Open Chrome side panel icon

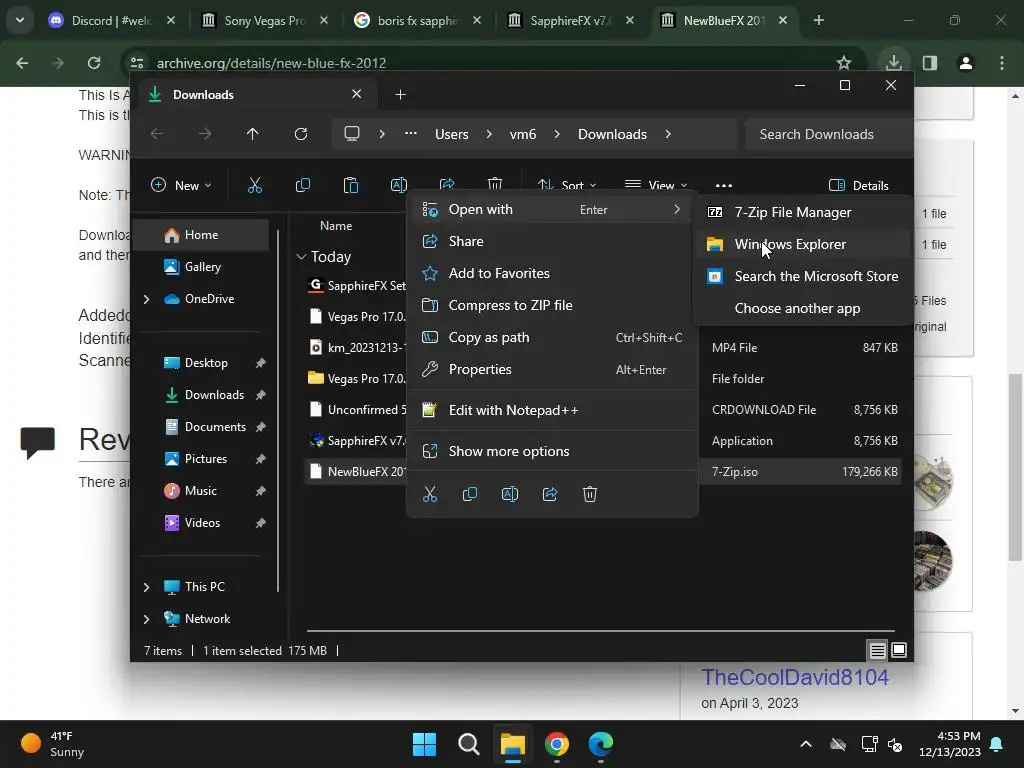click(930, 63)
